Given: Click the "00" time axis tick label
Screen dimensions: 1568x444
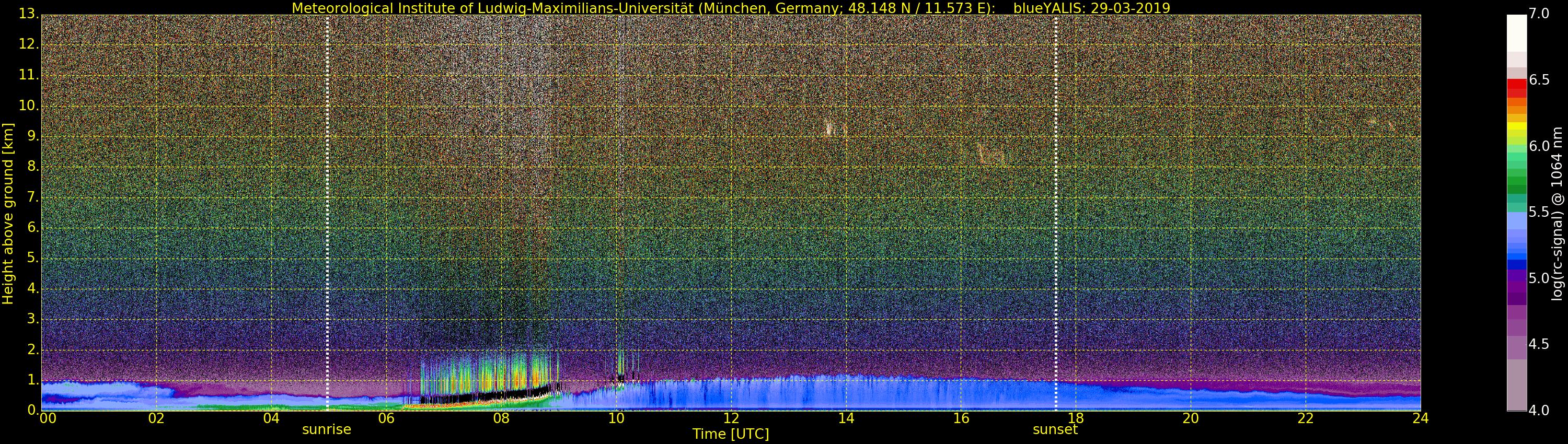Looking at the screenshot, I should tap(48, 418).
